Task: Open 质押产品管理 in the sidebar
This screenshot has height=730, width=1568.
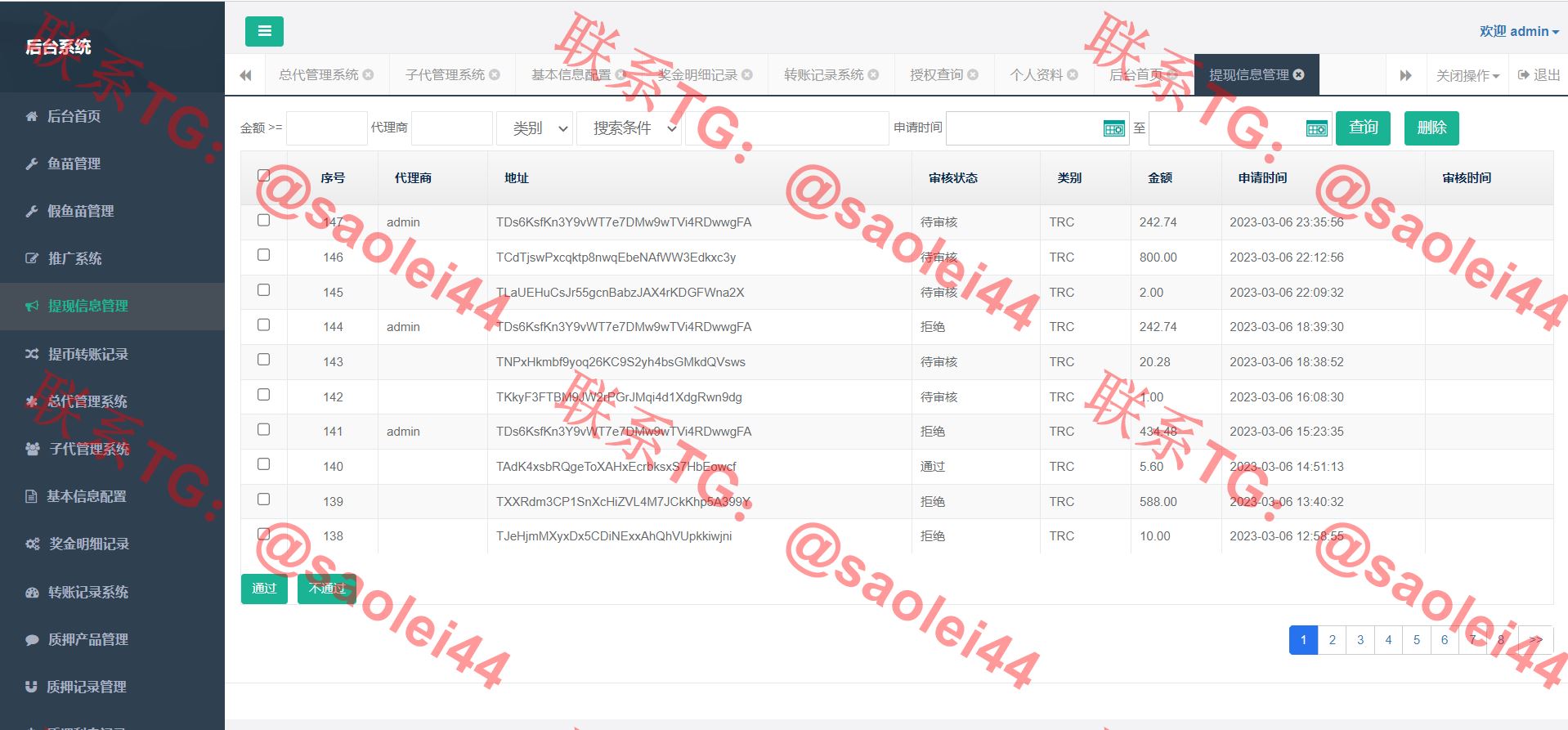Action: click(87, 639)
